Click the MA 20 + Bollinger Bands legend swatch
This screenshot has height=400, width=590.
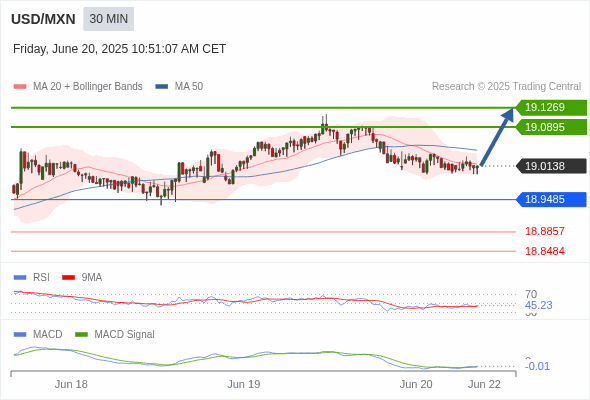(20, 87)
